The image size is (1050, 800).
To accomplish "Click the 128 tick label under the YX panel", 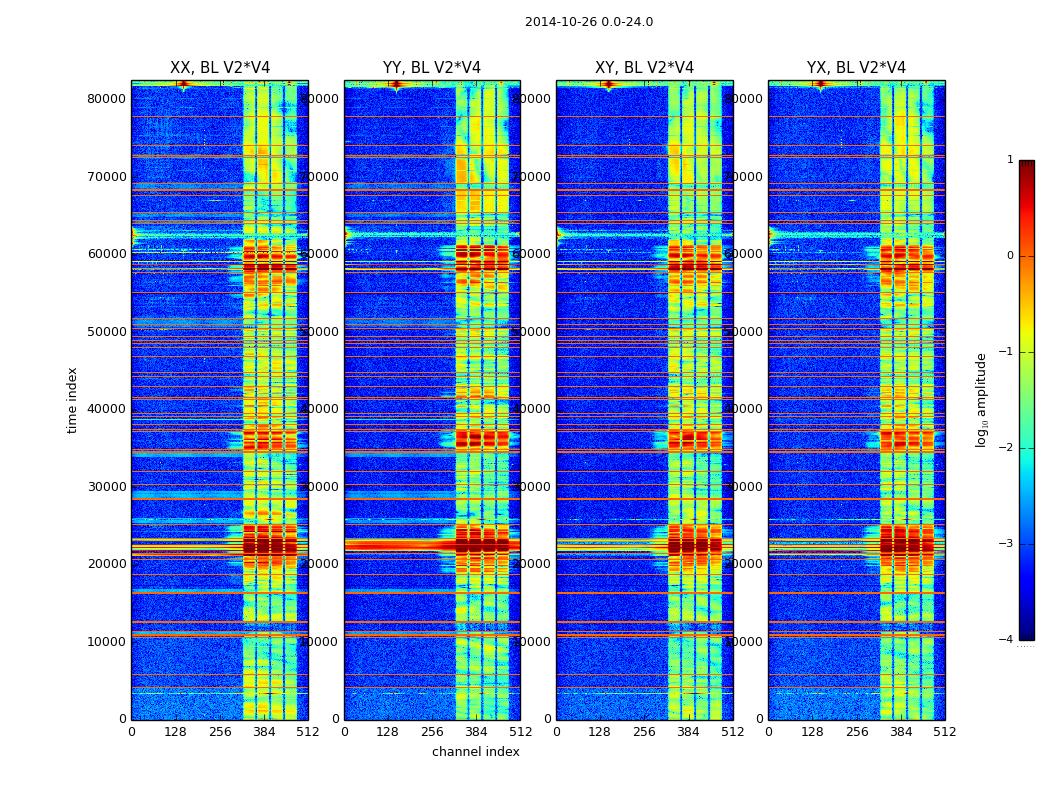I will coord(812,732).
